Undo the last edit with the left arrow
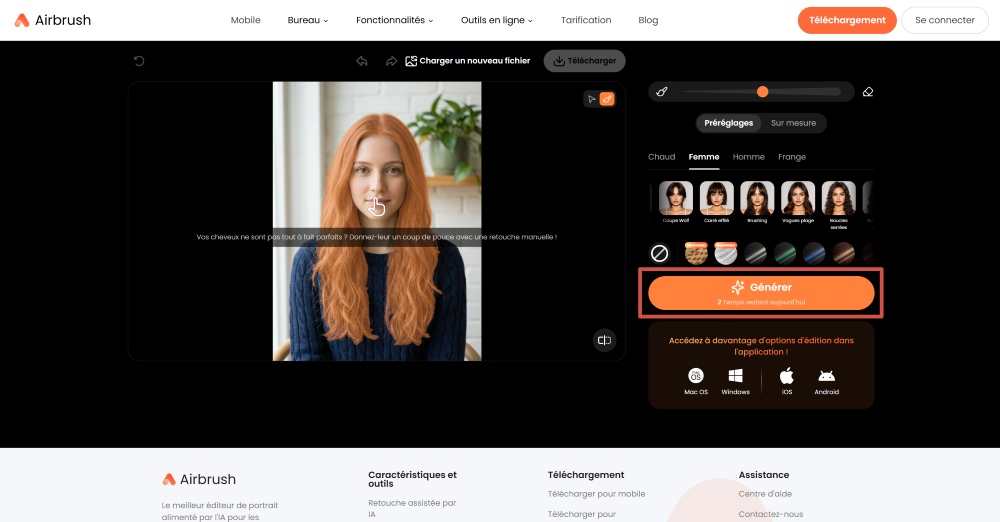This screenshot has height=522, width=1000. [x=362, y=61]
